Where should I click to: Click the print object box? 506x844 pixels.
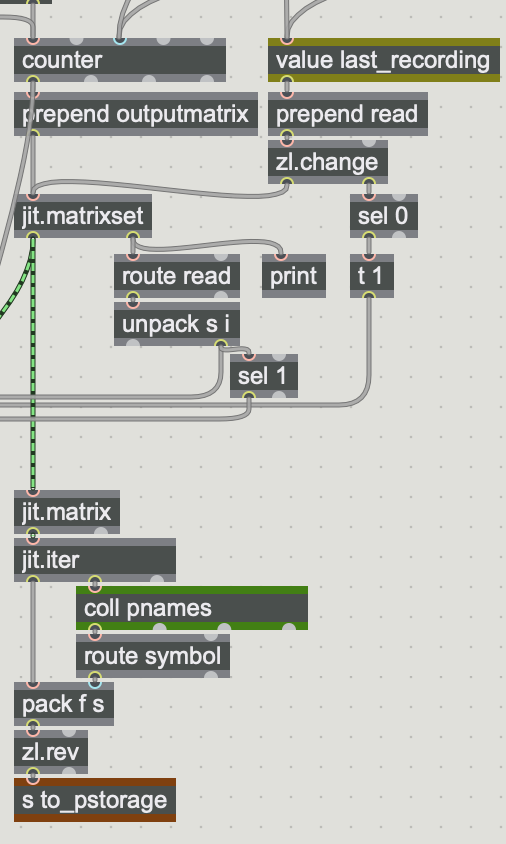pyautogui.click(x=294, y=276)
